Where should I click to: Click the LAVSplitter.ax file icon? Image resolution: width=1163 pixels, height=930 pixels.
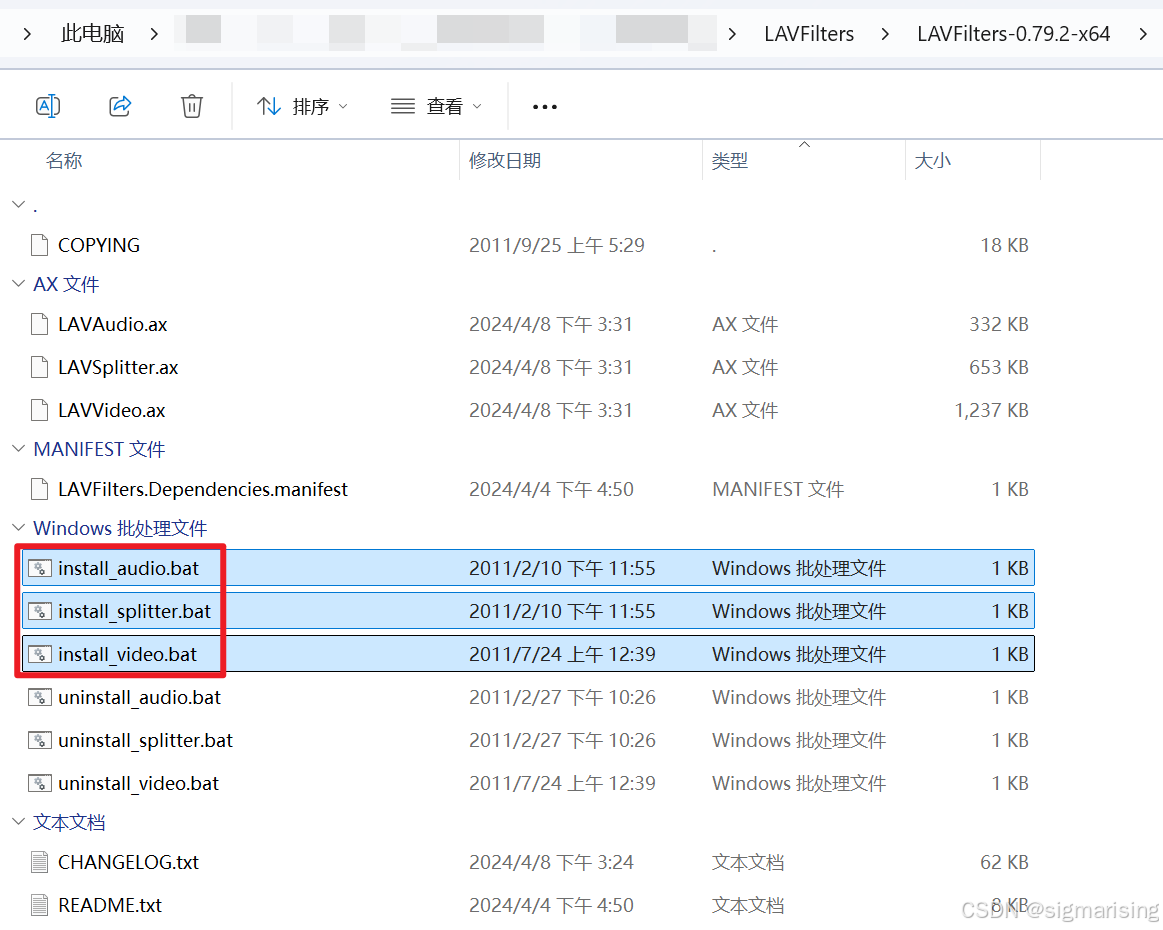pos(39,367)
